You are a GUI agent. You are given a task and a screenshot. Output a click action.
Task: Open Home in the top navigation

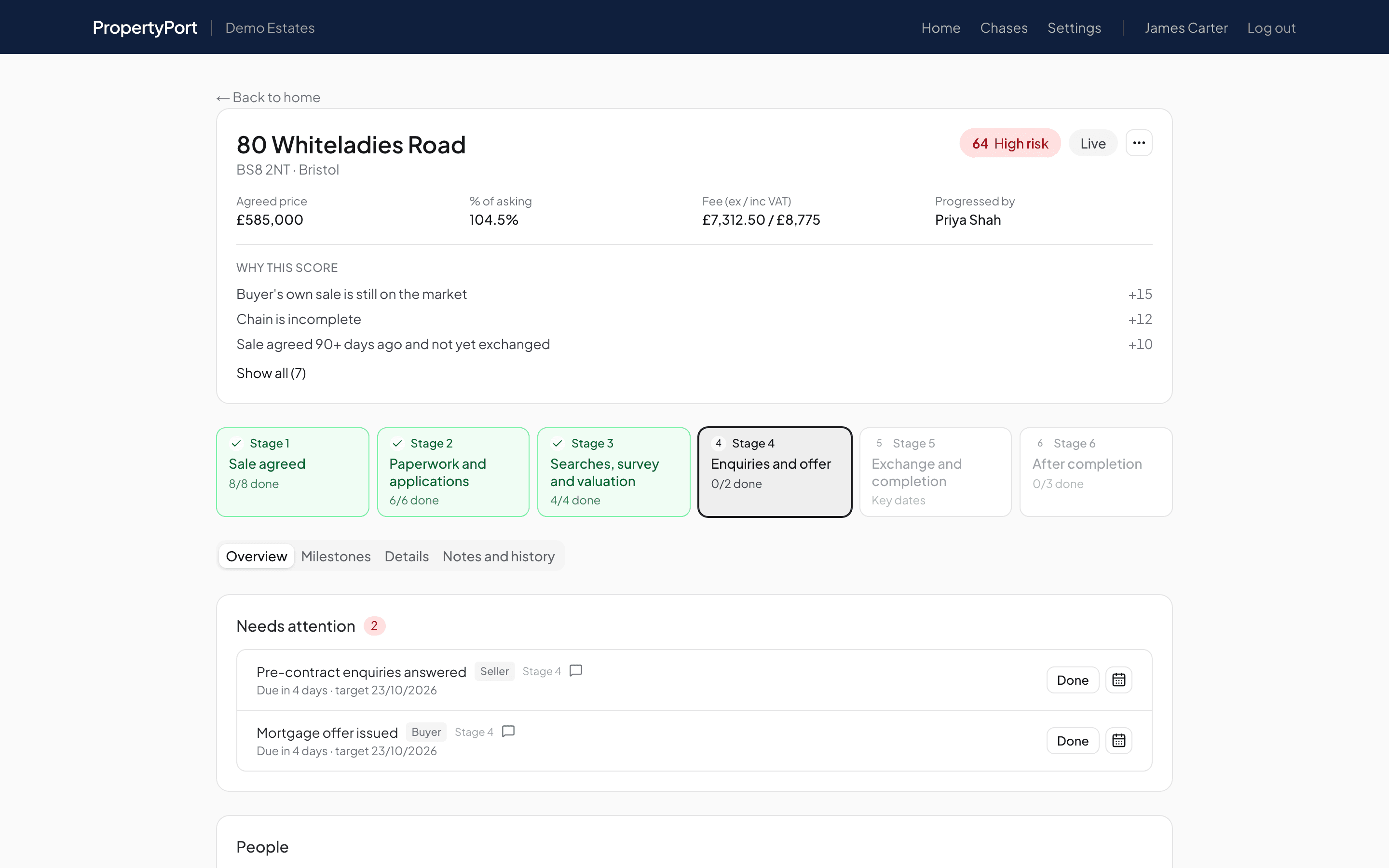click(x=941, y=27)
